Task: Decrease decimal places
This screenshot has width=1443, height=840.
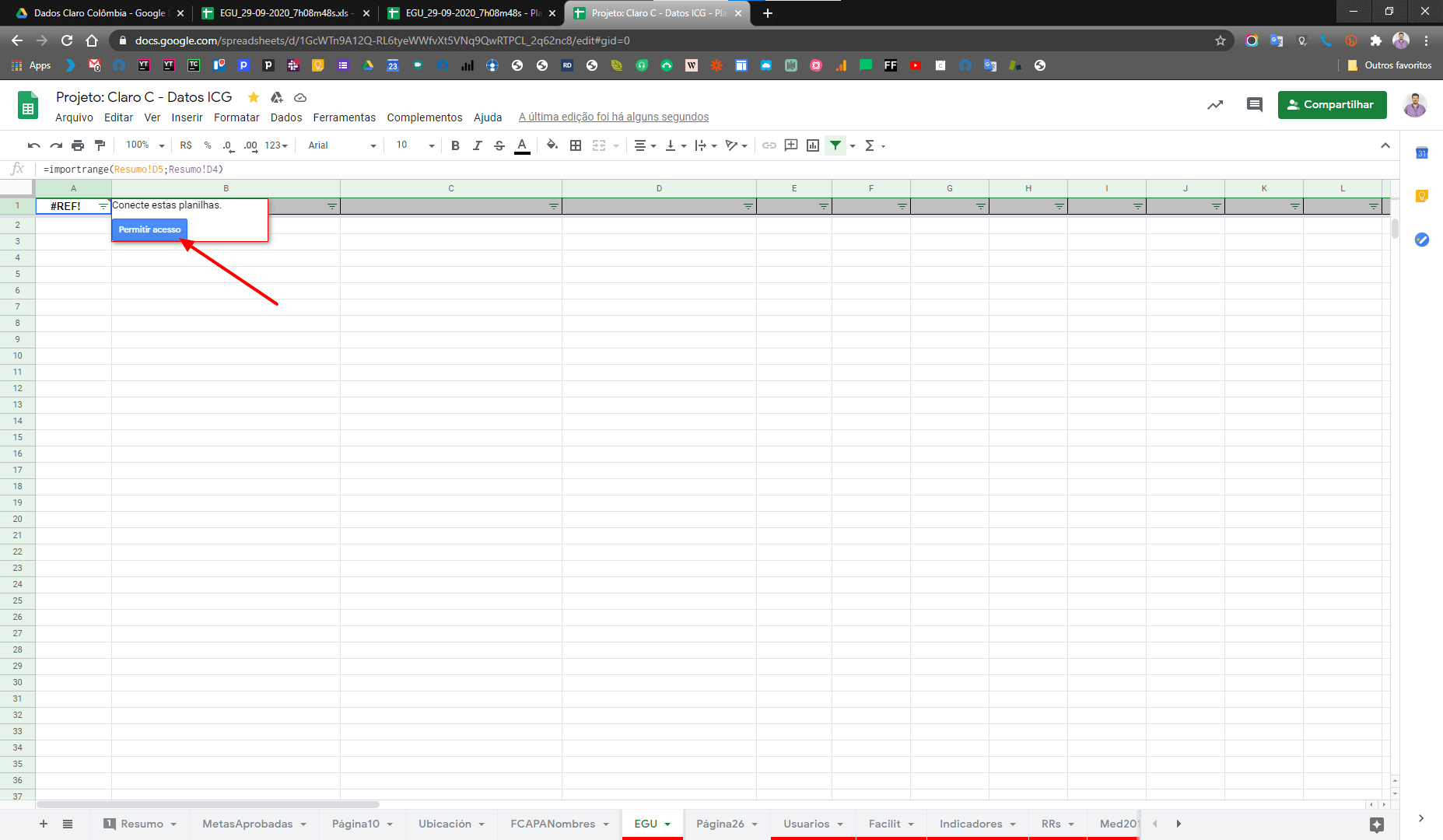Action: click(227, 145)
